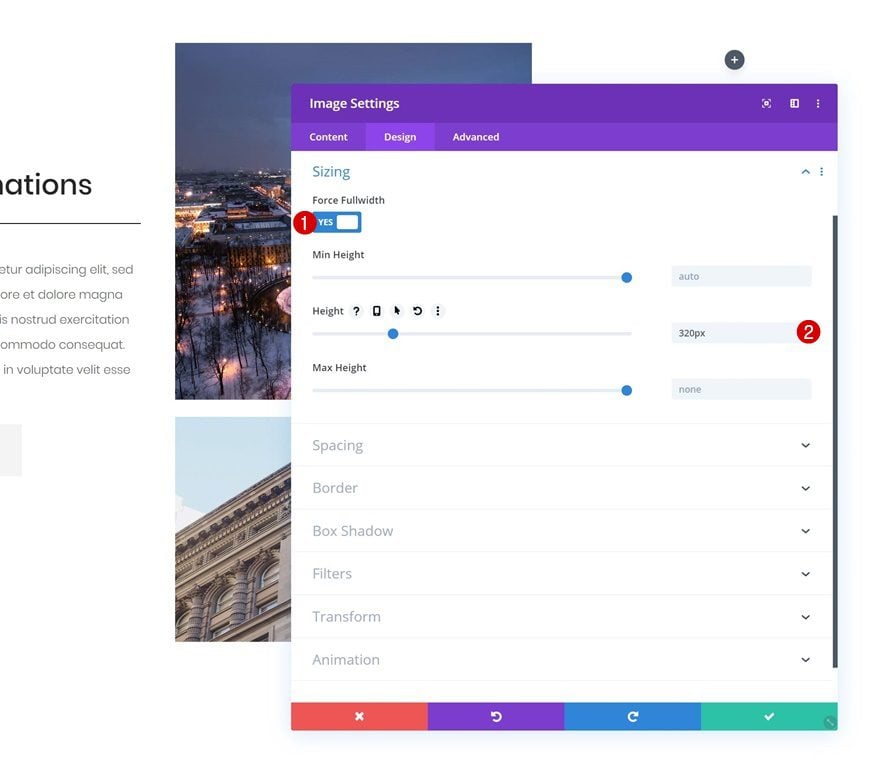
Task: Click the green checkmark save button
Action: (x=769, y=717)
